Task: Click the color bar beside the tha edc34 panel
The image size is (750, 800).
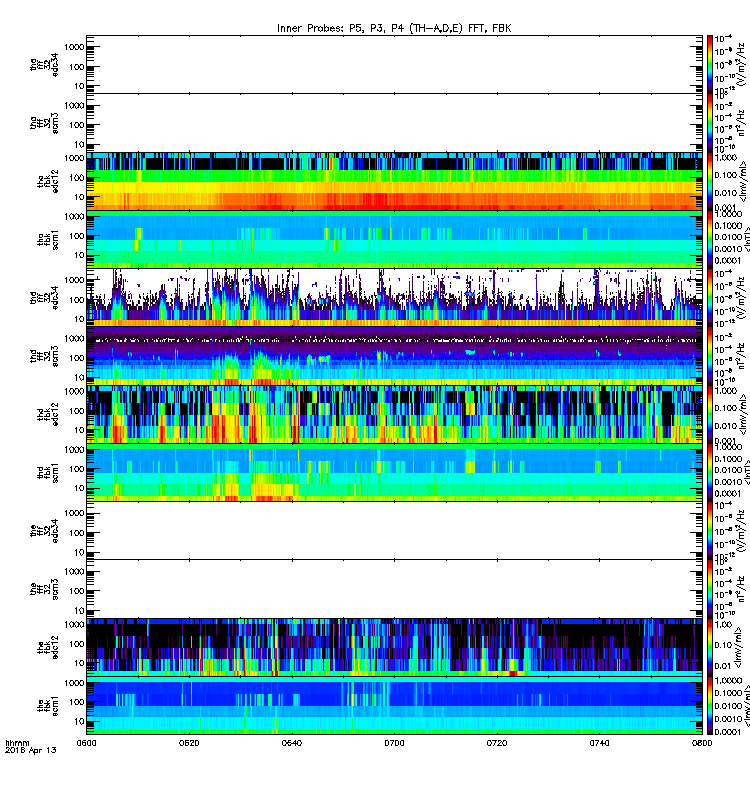Action: tap(709, 64)
